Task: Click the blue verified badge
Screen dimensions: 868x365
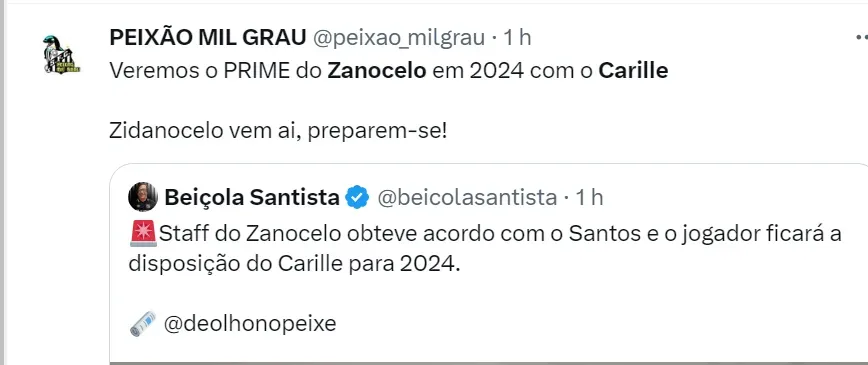Action: (x=358, y=197)
